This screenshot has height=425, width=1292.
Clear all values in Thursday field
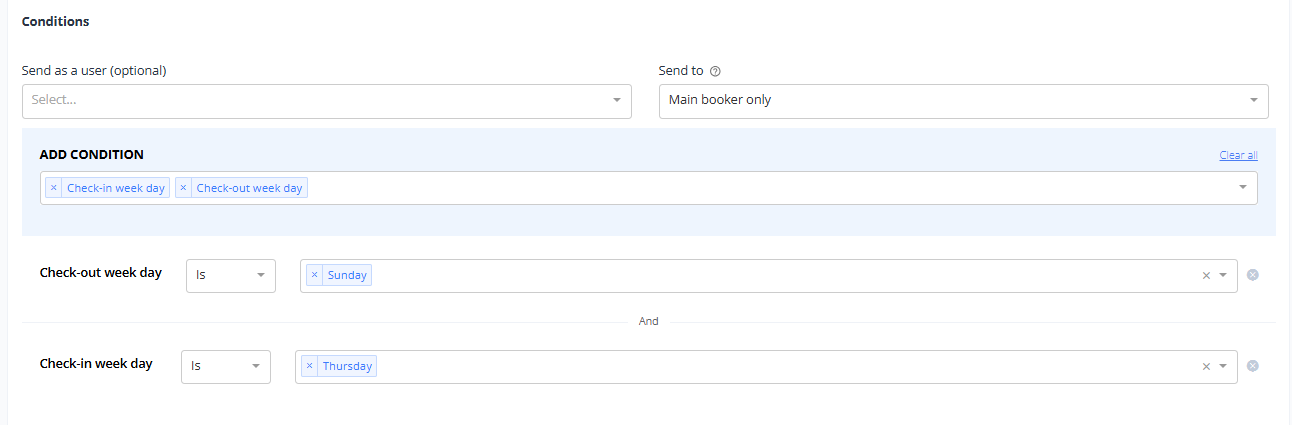pyautogui.click(x=1206, y=366)
